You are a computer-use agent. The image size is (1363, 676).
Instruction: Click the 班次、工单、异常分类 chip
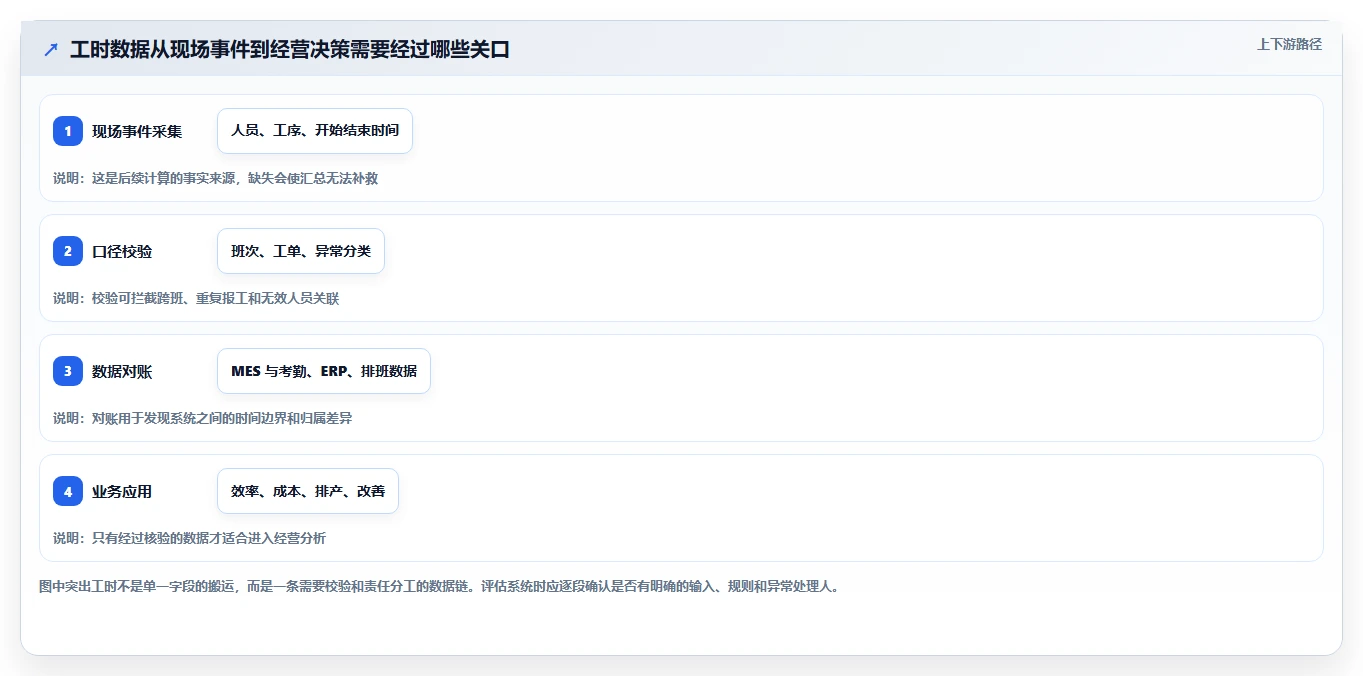301,251
